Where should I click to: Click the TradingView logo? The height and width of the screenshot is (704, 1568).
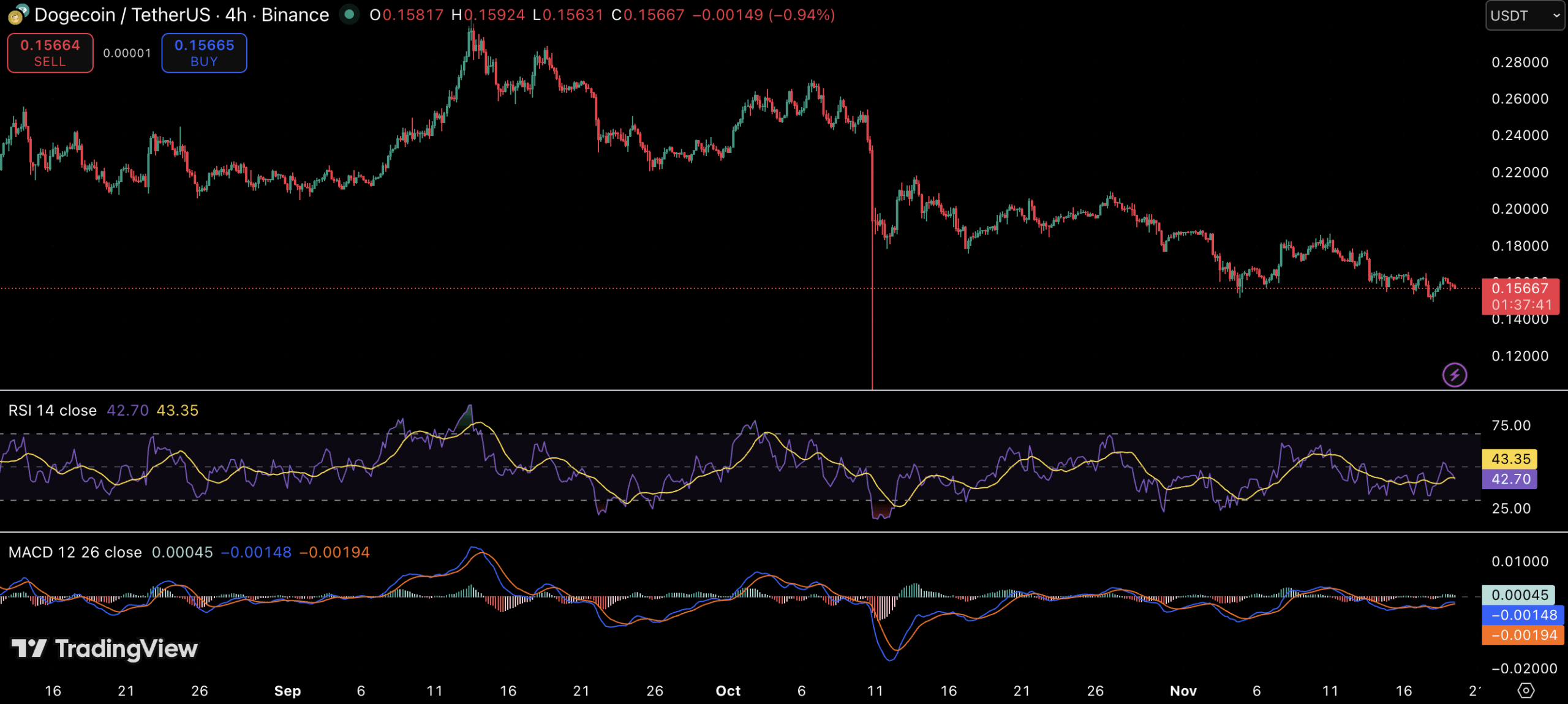[105, 648]
